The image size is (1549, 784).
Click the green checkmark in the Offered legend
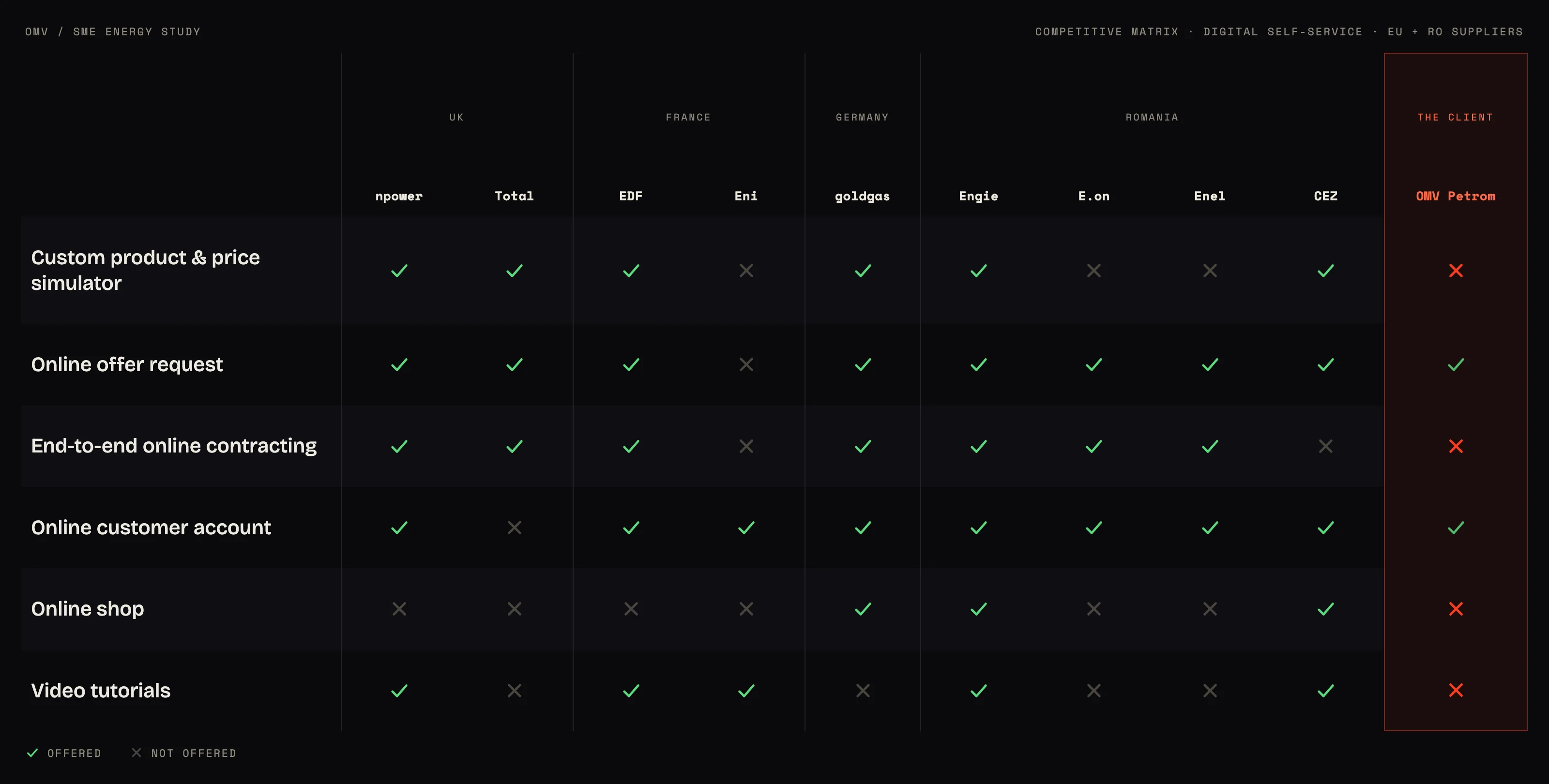[32, 753]
